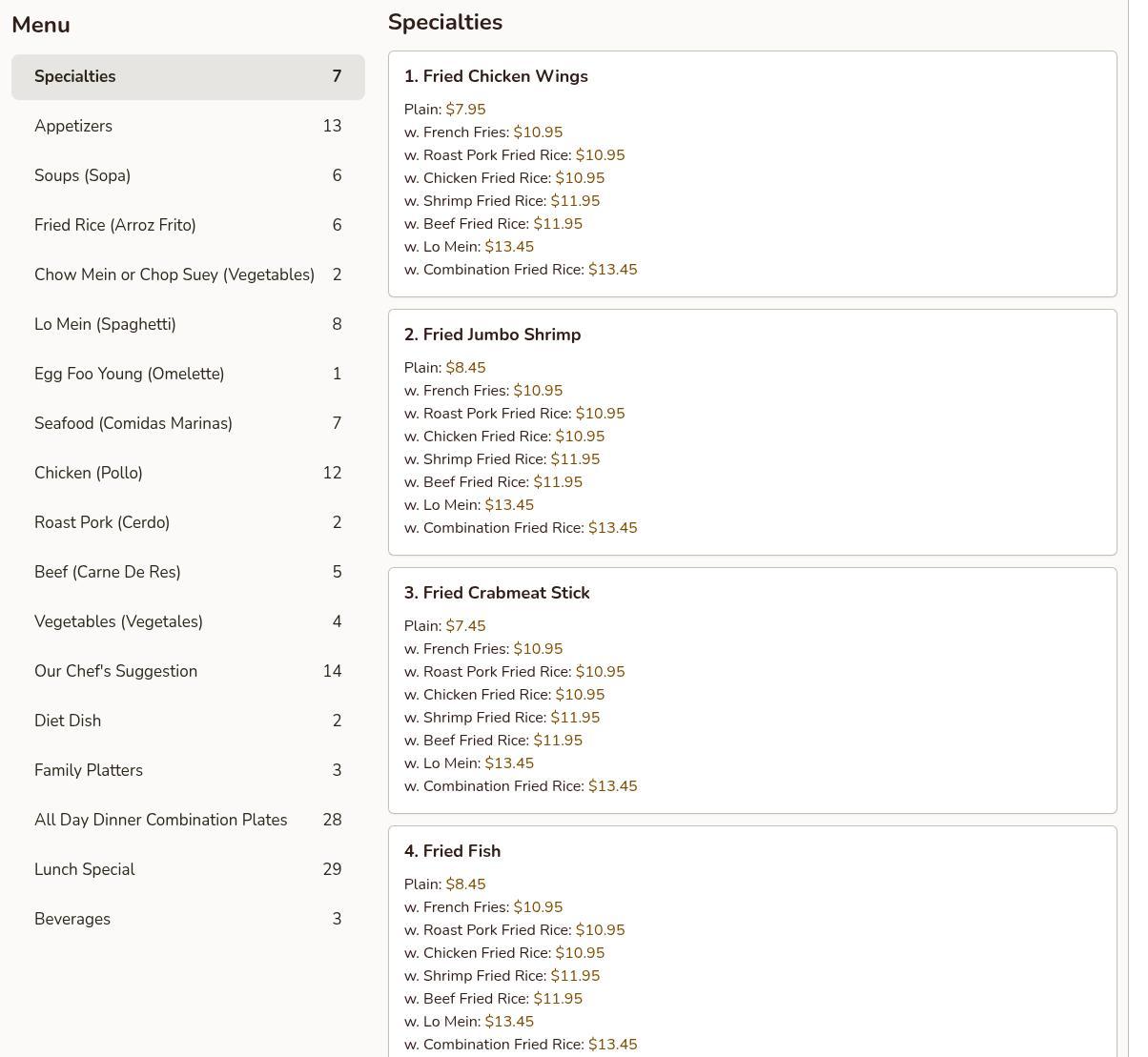
Task: Select Lo Mein option under Fried Fish
Action: (x=469, y=1022)
